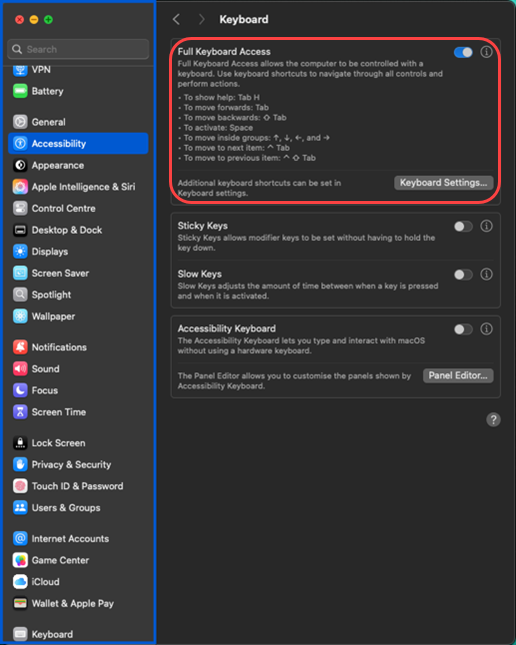Screen dimensions: 516x645
Task: Select the Accessibility icon in sidebar
Action: tap(20, 144)
